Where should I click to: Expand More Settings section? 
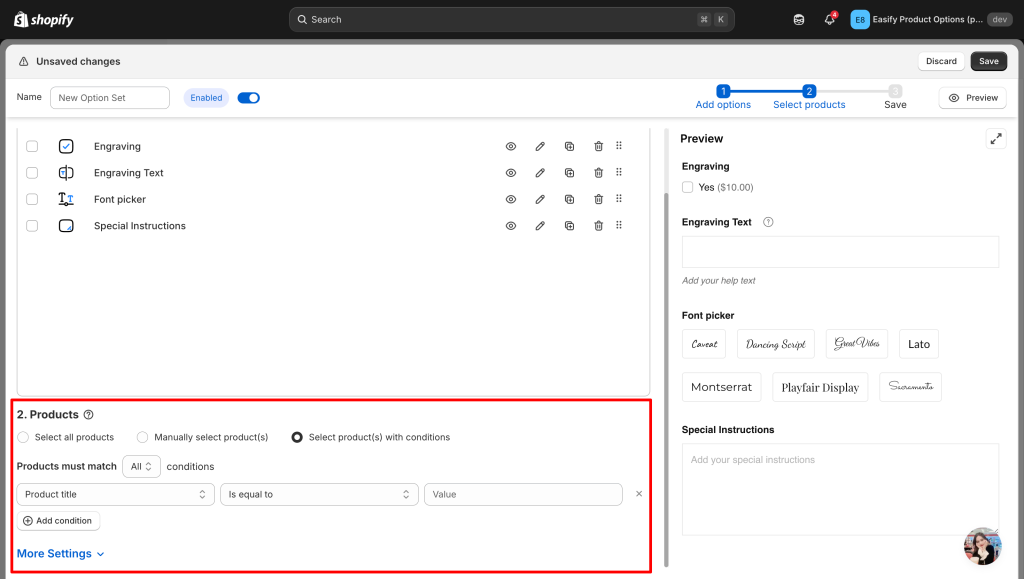(61, 554)
